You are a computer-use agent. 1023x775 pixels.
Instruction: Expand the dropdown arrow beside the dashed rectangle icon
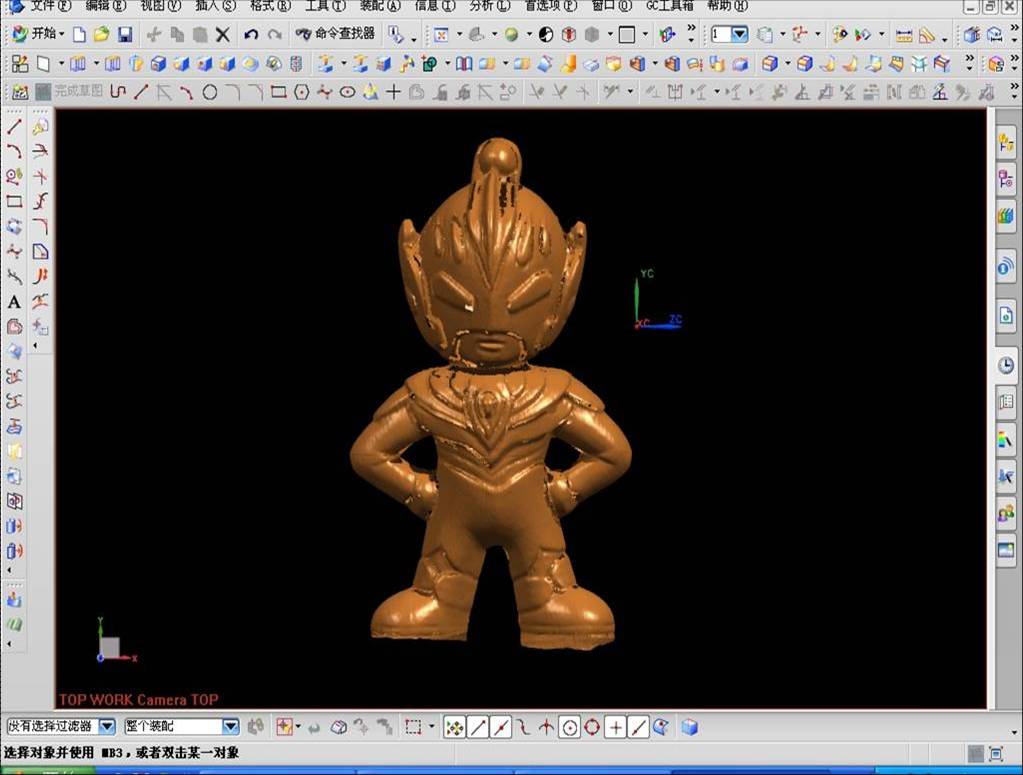(431, 727)
